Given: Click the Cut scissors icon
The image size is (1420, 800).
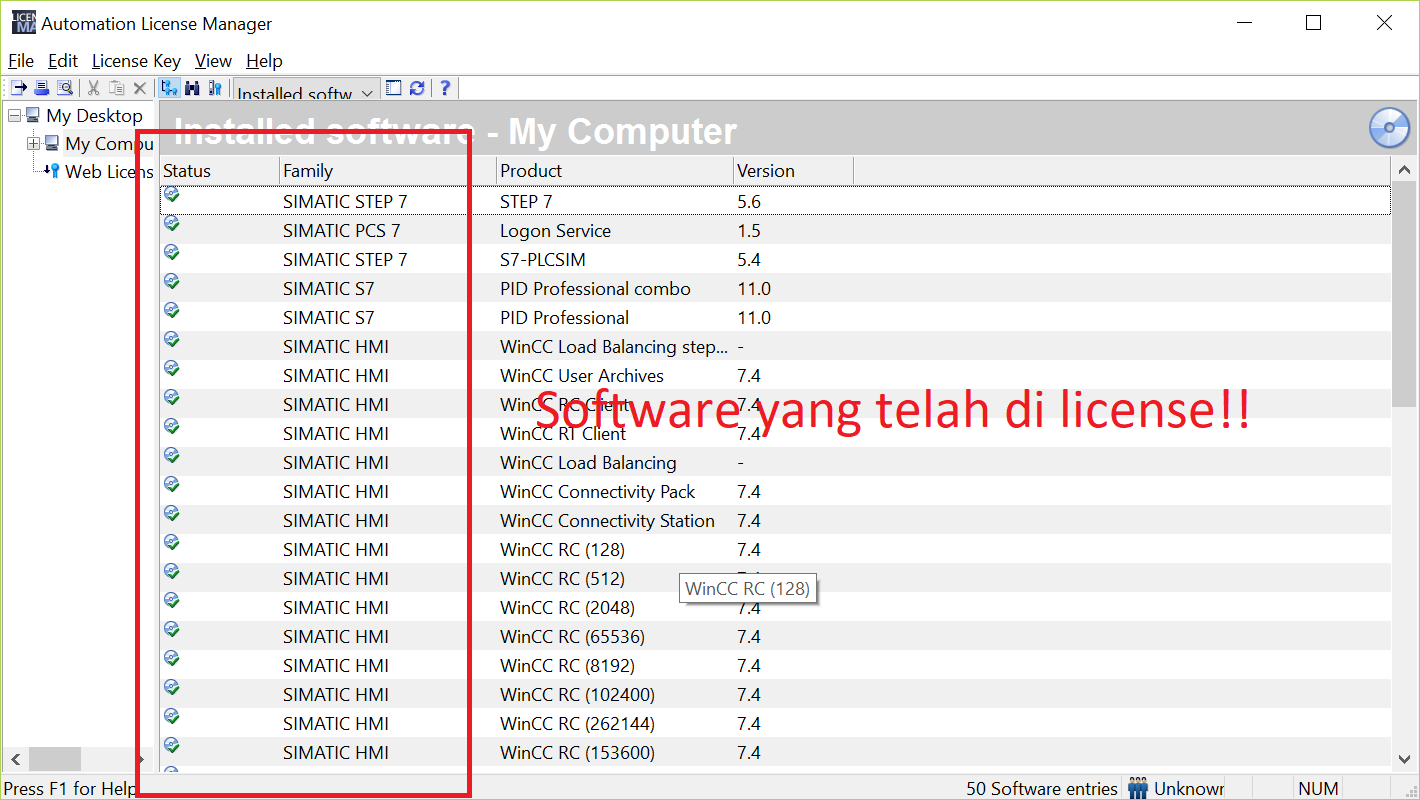Looking at the screenshot, I should (x=93, y=88).
